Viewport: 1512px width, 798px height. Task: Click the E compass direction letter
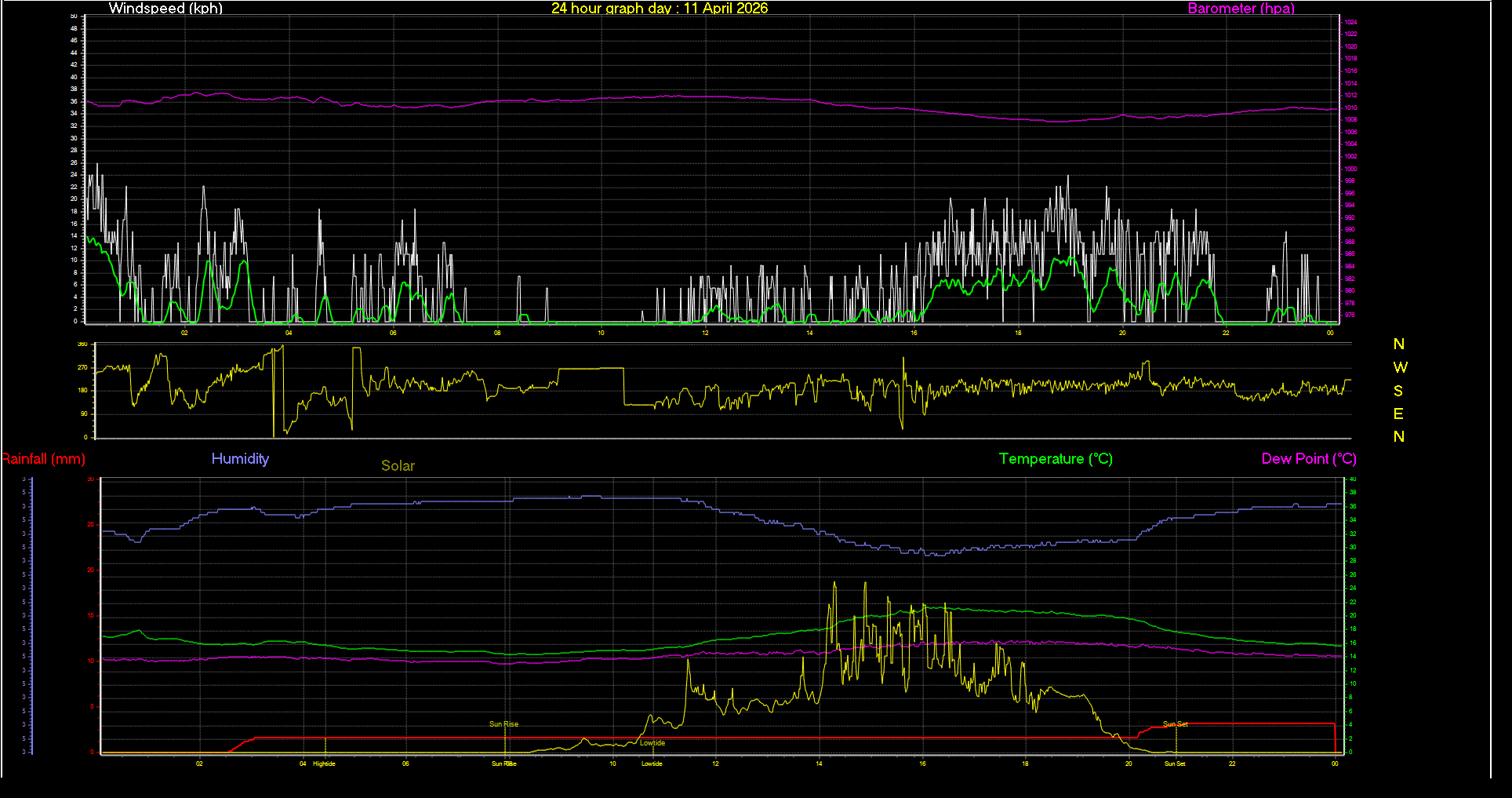[1398, 414]
